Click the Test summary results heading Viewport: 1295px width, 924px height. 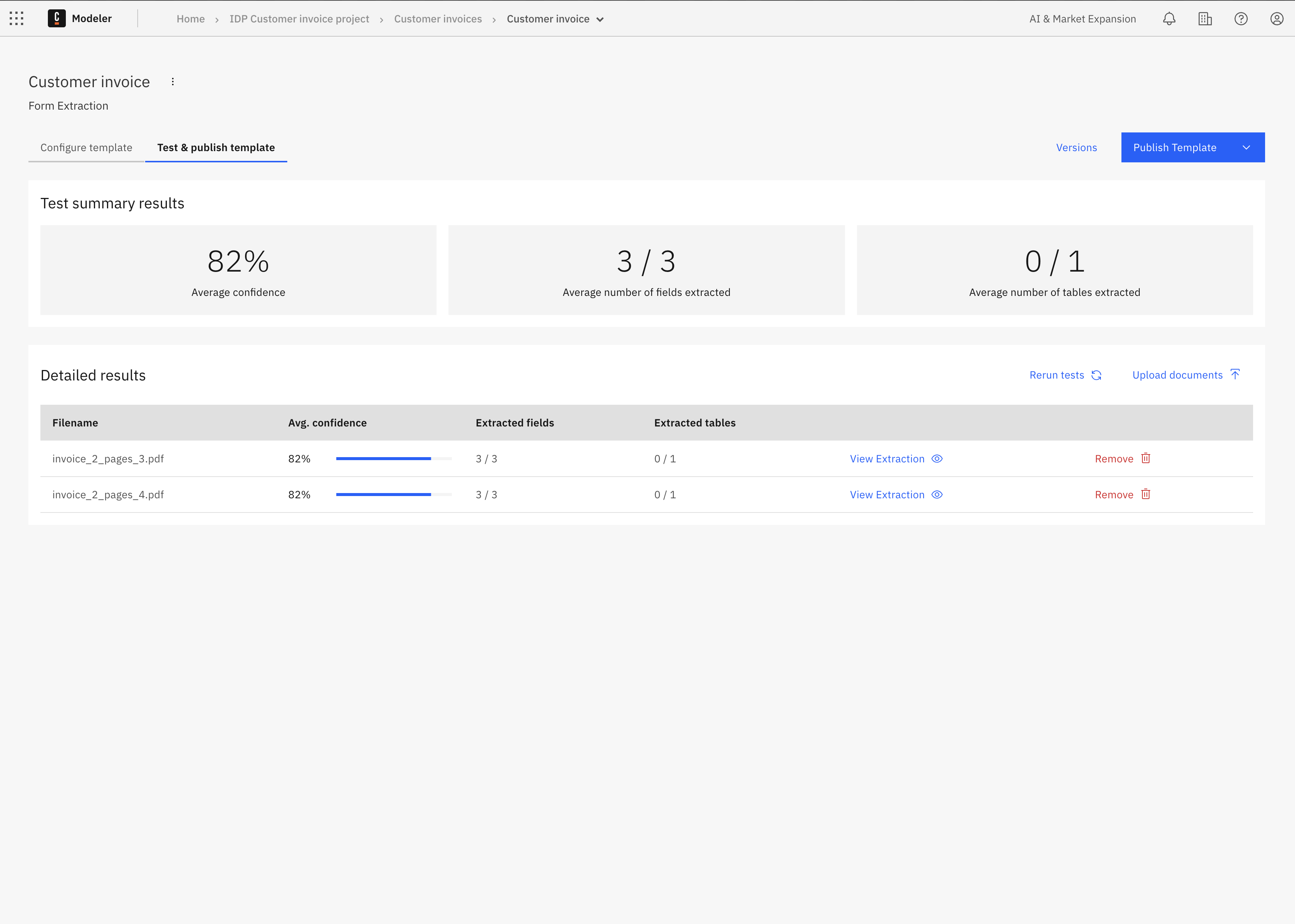112,203
